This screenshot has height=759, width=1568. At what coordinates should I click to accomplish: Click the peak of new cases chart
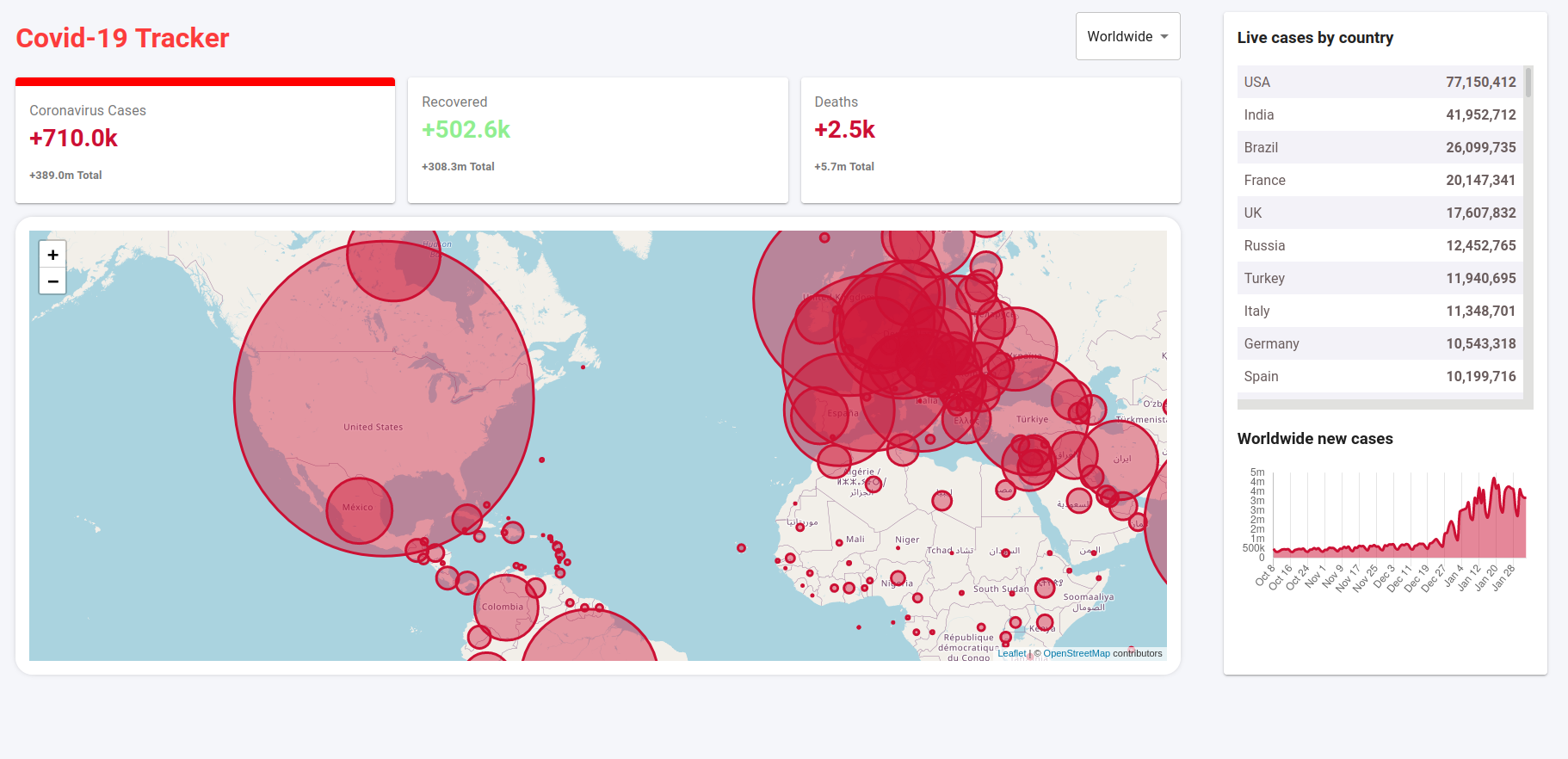1494,479
